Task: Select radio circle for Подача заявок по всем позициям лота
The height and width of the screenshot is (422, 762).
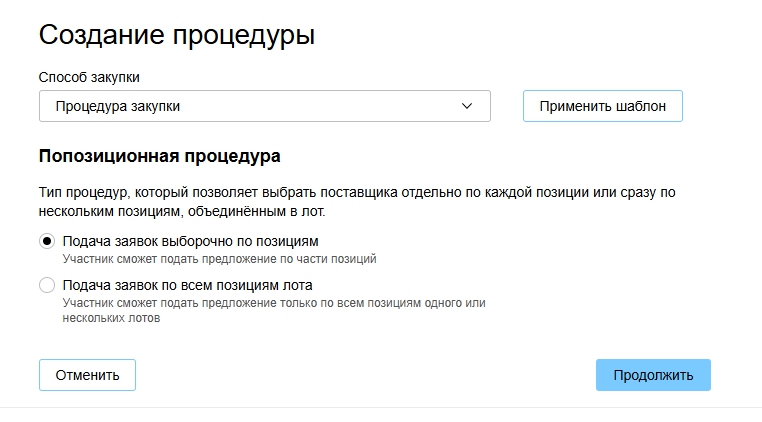Action: tap(47, 285)
